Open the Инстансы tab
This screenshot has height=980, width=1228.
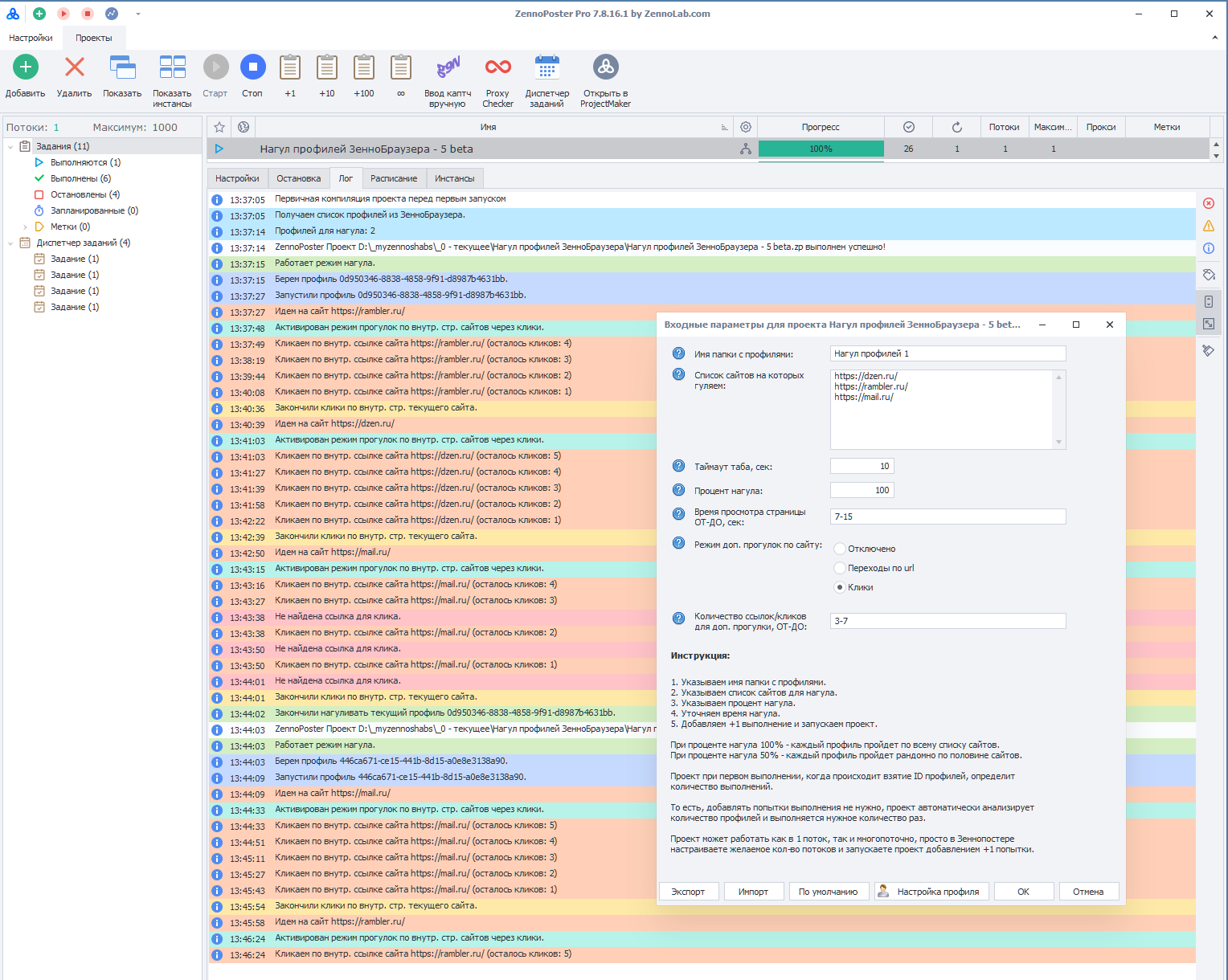(455, 178)
